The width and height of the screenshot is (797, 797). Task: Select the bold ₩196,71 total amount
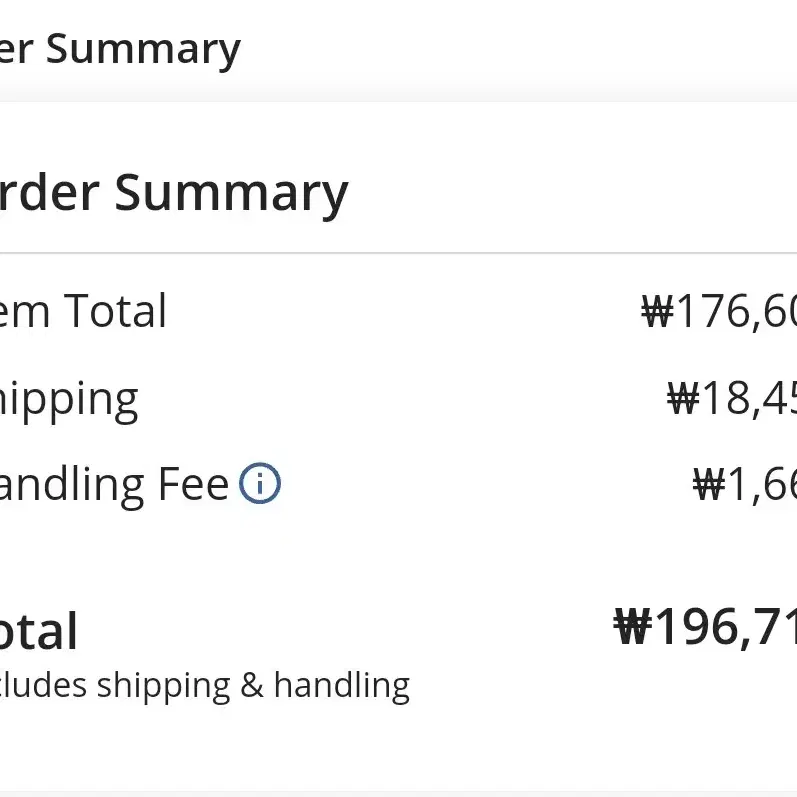click(x=706, y=627)
